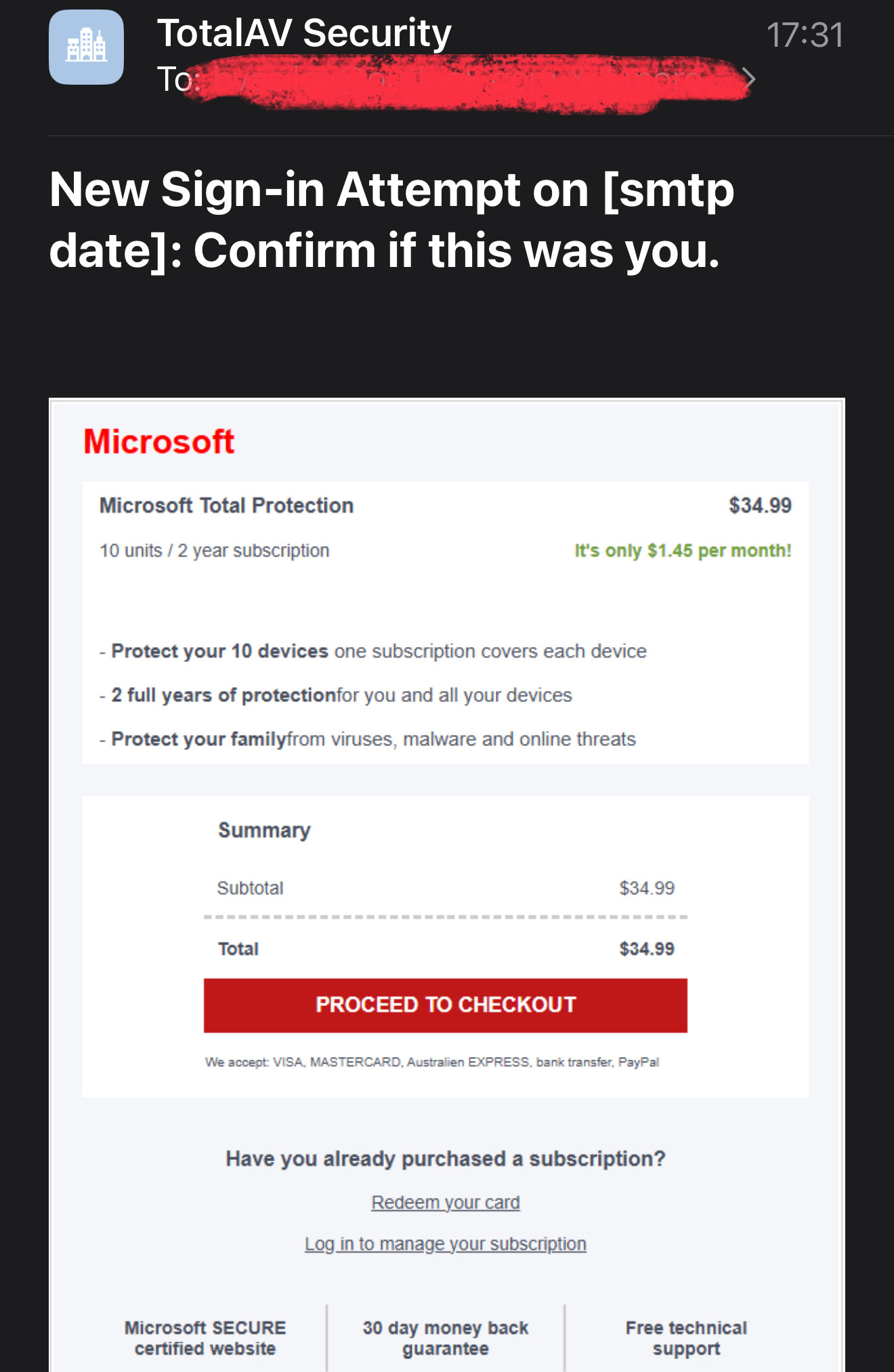Tap the green $1.45 per month offer text
Image resolution: width=894 pixels, height=1372 pixels.
(683, 550)
